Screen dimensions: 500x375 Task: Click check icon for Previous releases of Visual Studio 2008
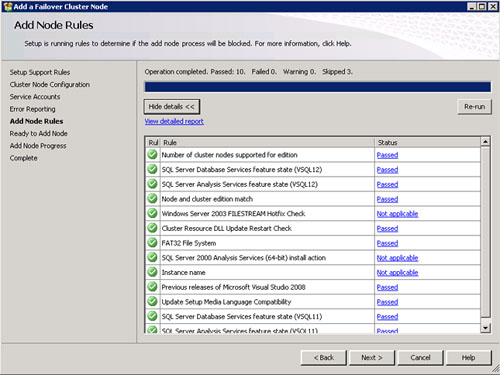[152, 287]
